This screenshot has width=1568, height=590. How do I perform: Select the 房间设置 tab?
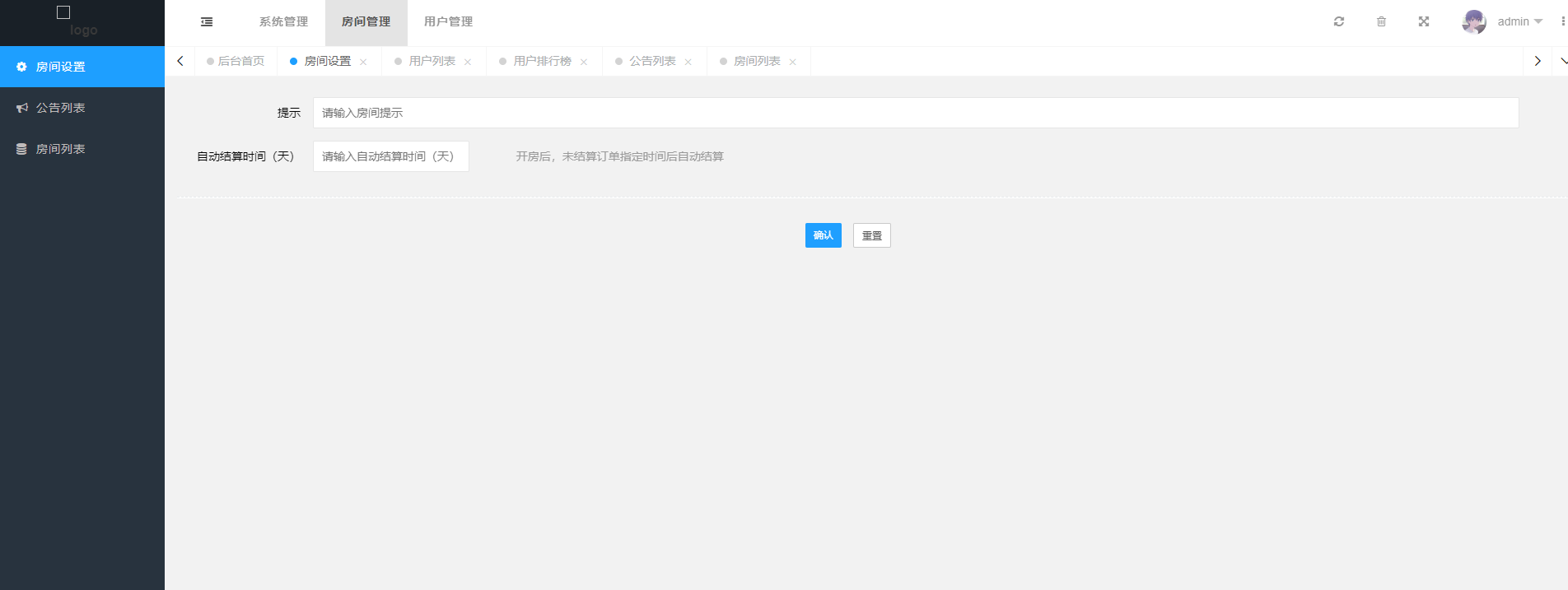click(x=328, y=61)
